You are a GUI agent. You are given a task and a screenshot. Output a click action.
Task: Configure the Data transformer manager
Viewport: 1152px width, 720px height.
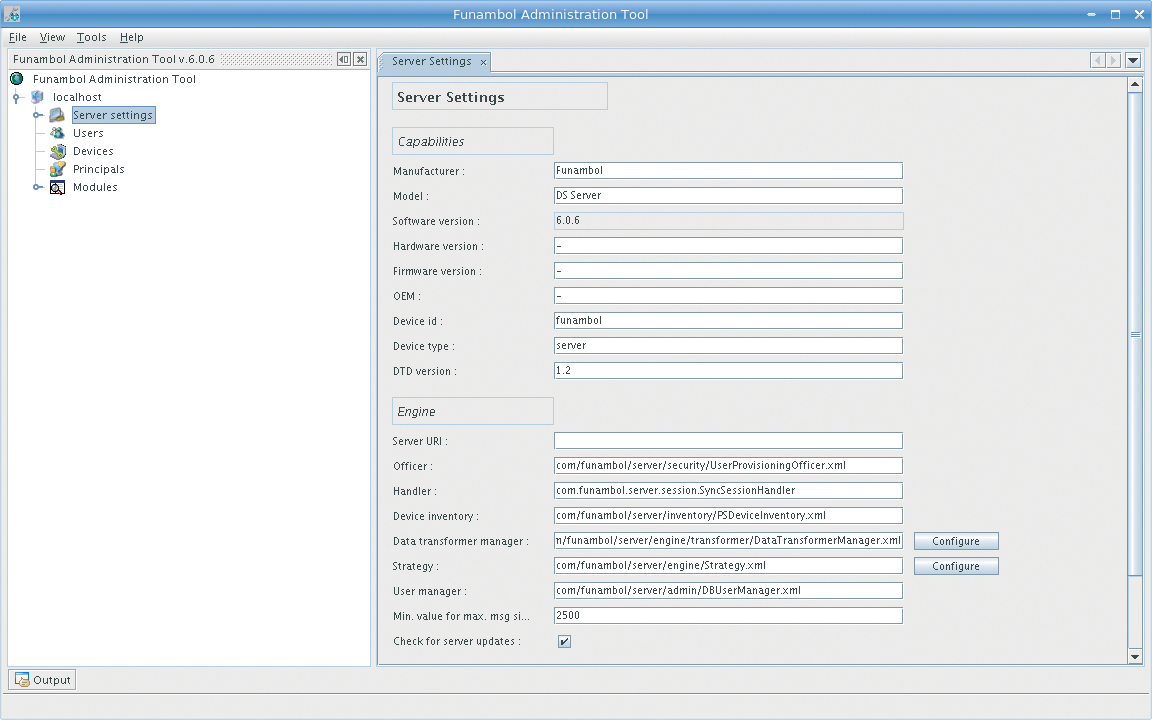pyautogui.click(x=956, y=541)
